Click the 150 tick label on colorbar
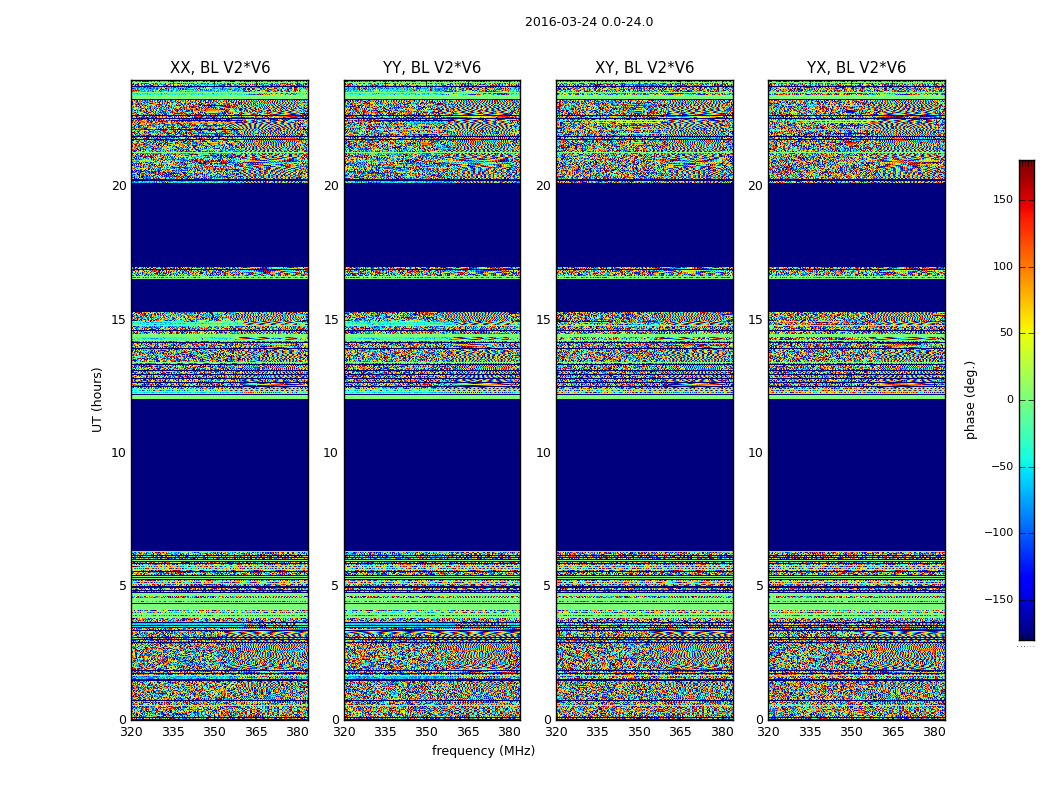 [1002, 200]
